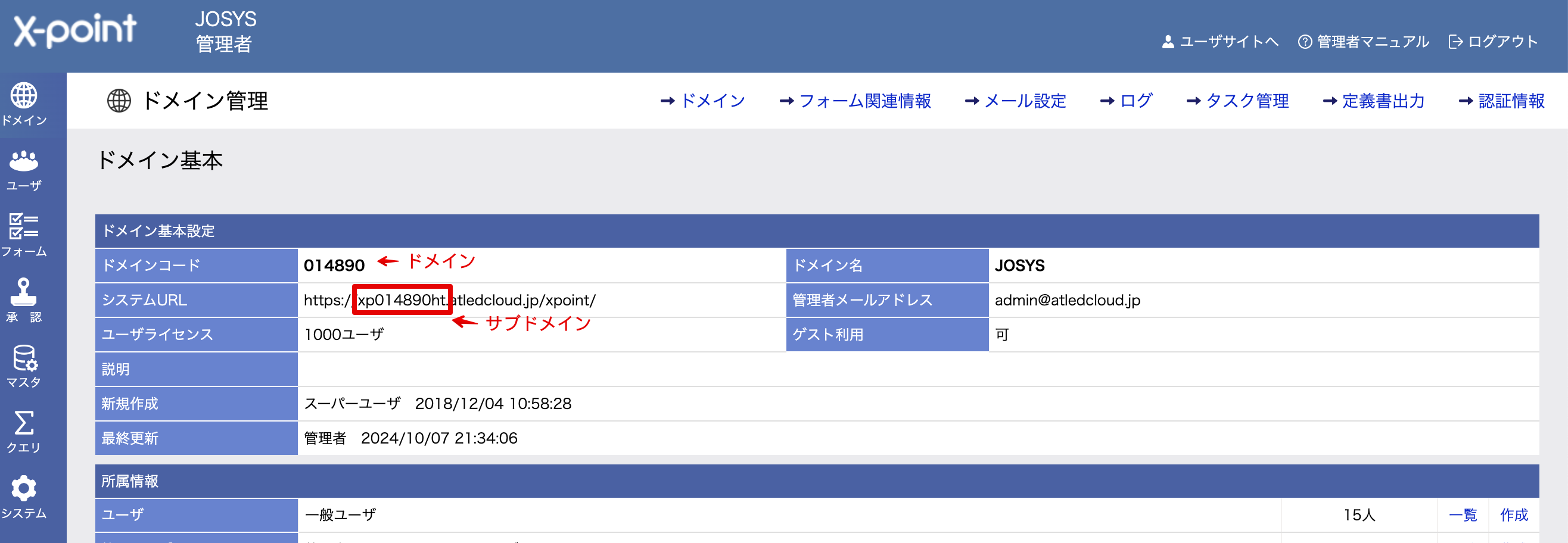
Task: Go to the ログ section
Action: click(1127, 101)
